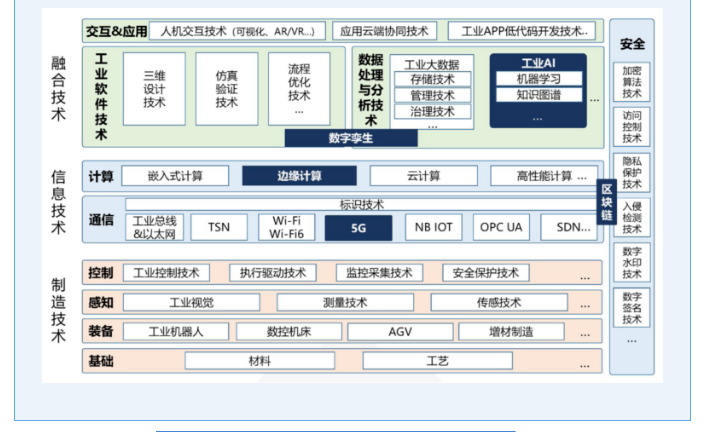The image size is (713, 432).
Task: Click the 嵌入式计算 box
Action: (x=175, y=176)
